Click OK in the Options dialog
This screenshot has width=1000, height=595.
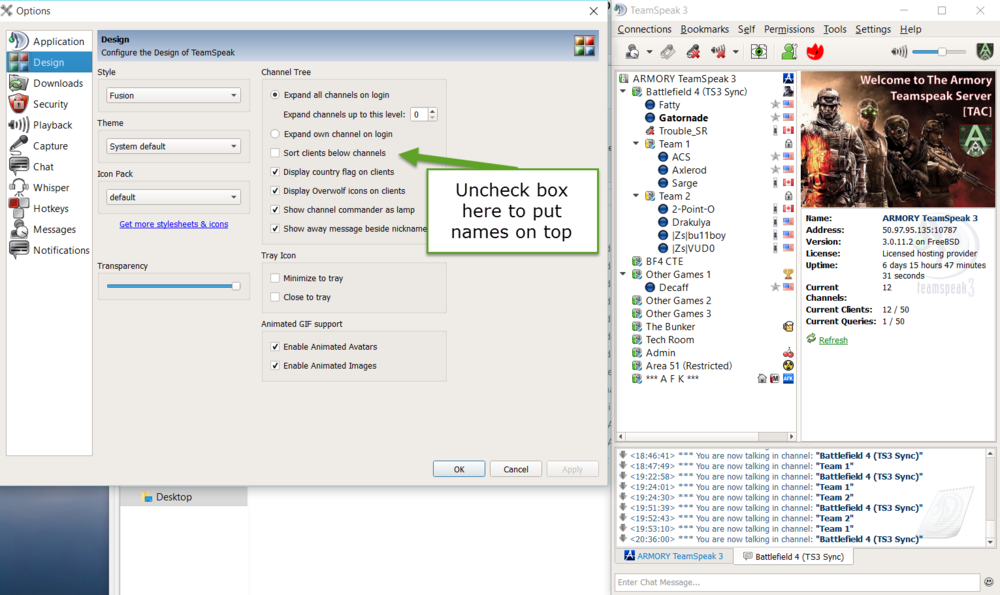(x=459, y=469)
